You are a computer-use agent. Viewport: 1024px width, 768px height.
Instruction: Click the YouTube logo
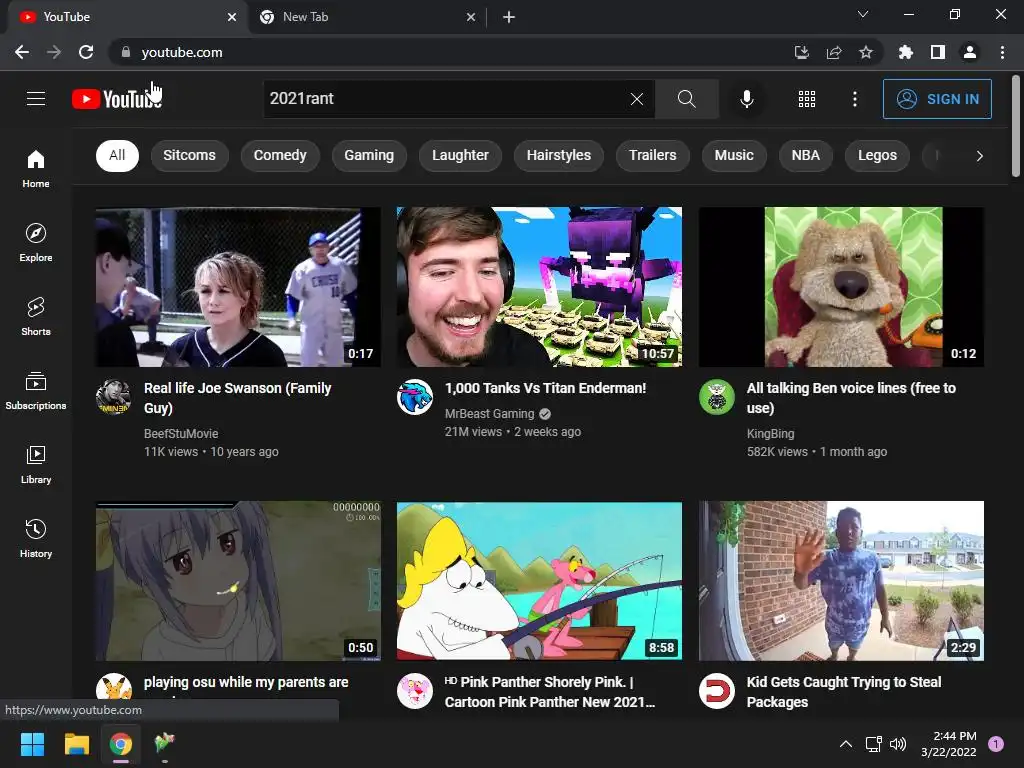[x=117, y=99]
